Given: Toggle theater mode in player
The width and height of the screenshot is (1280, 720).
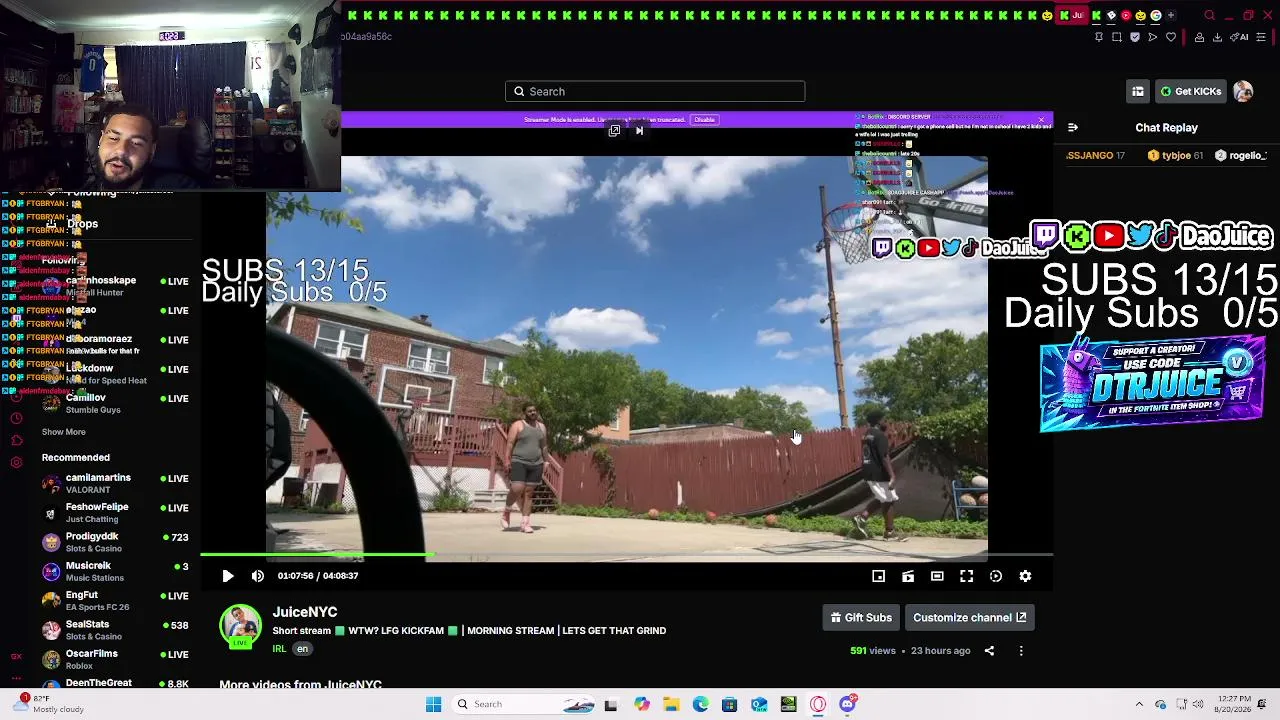Looking at the screenshot, I should (937, 576).
